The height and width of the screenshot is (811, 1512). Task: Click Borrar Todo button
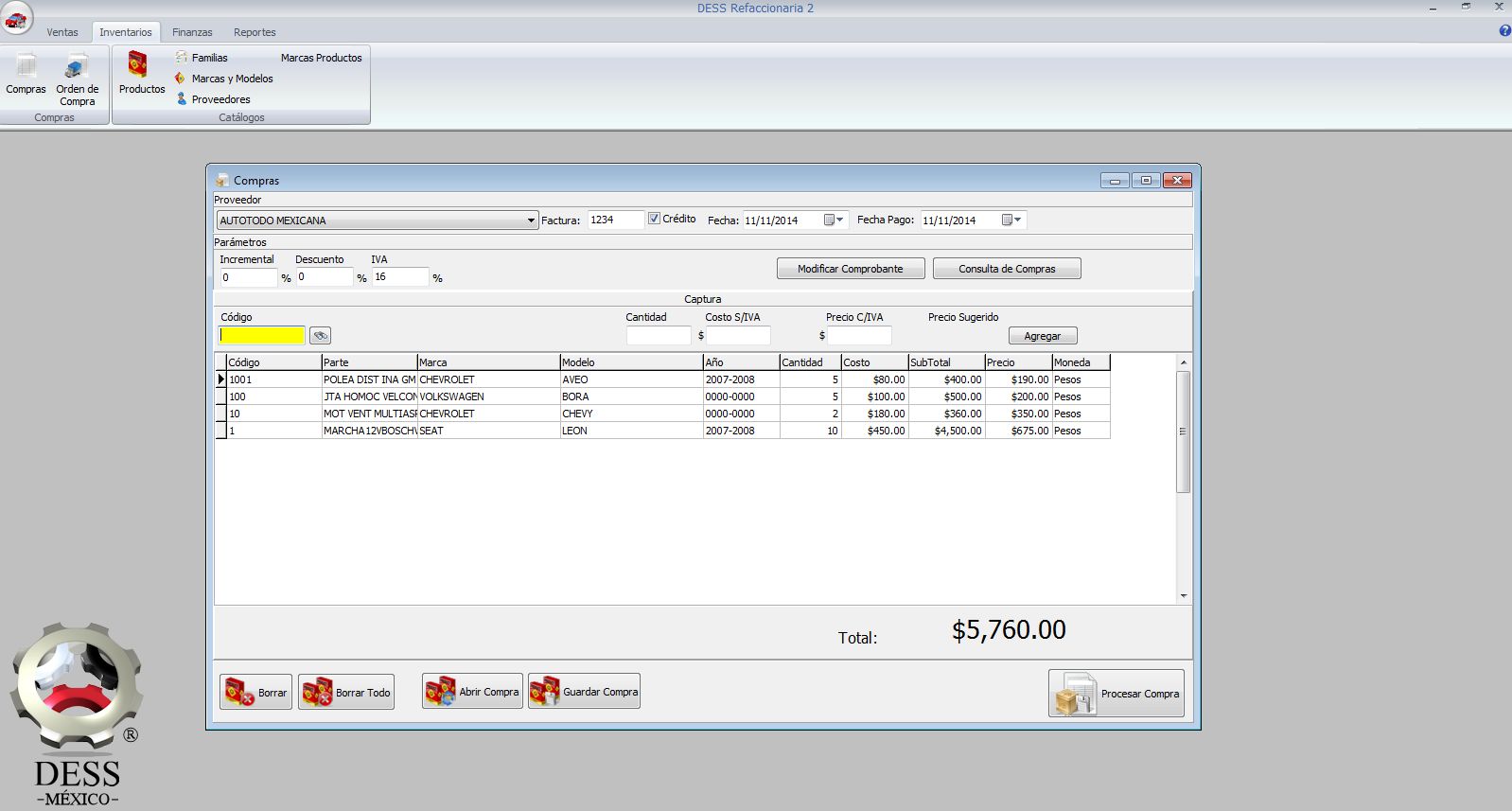346,692
